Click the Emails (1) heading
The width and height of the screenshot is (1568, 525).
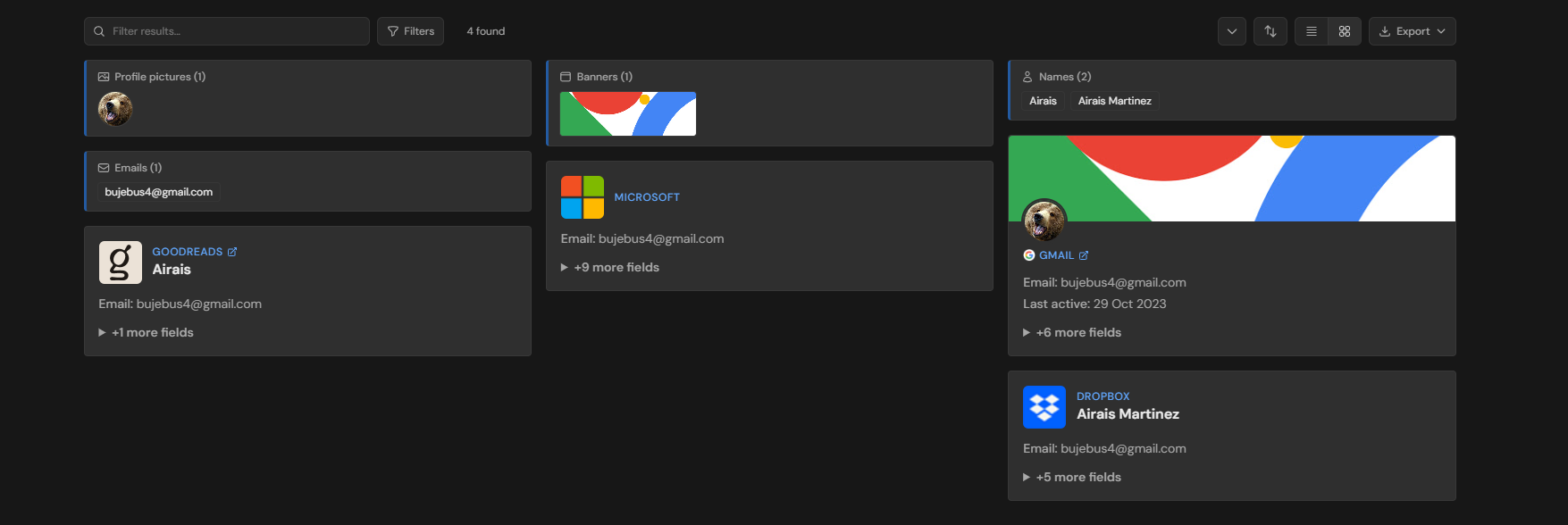138,168
